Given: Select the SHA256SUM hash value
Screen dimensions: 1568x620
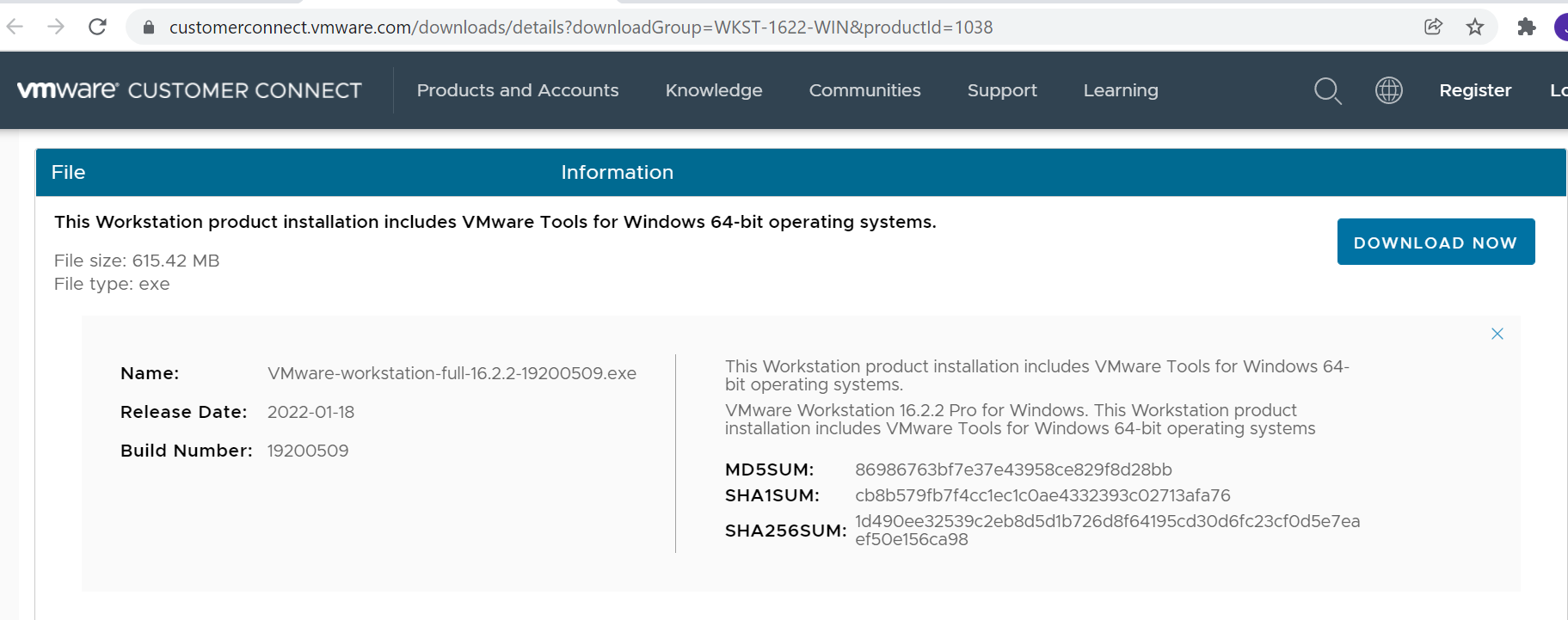Looking at the screenshot, I should pyautogui.click(x=1107, y=531).
